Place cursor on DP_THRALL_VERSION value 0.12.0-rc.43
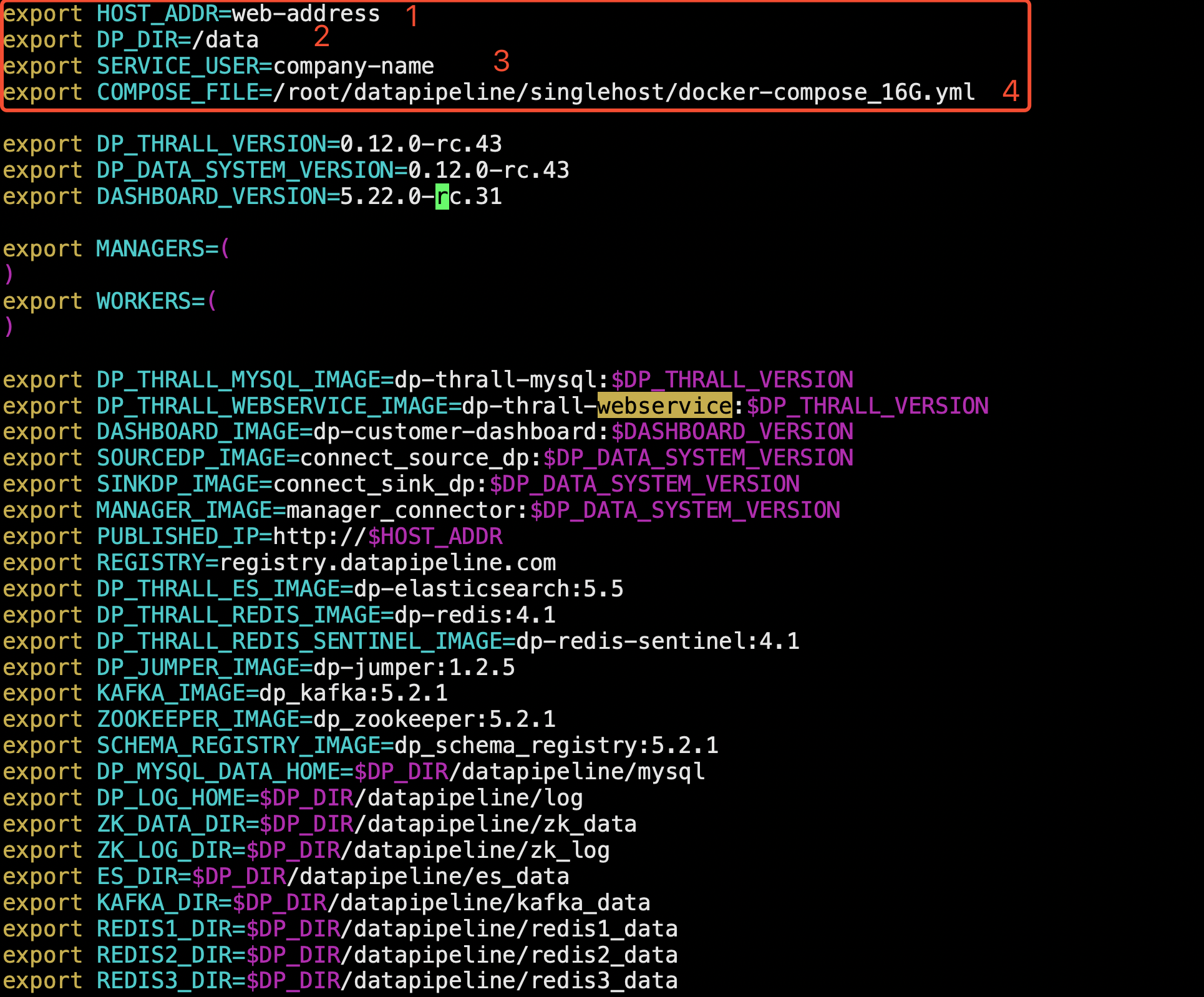 click(420, 144)
